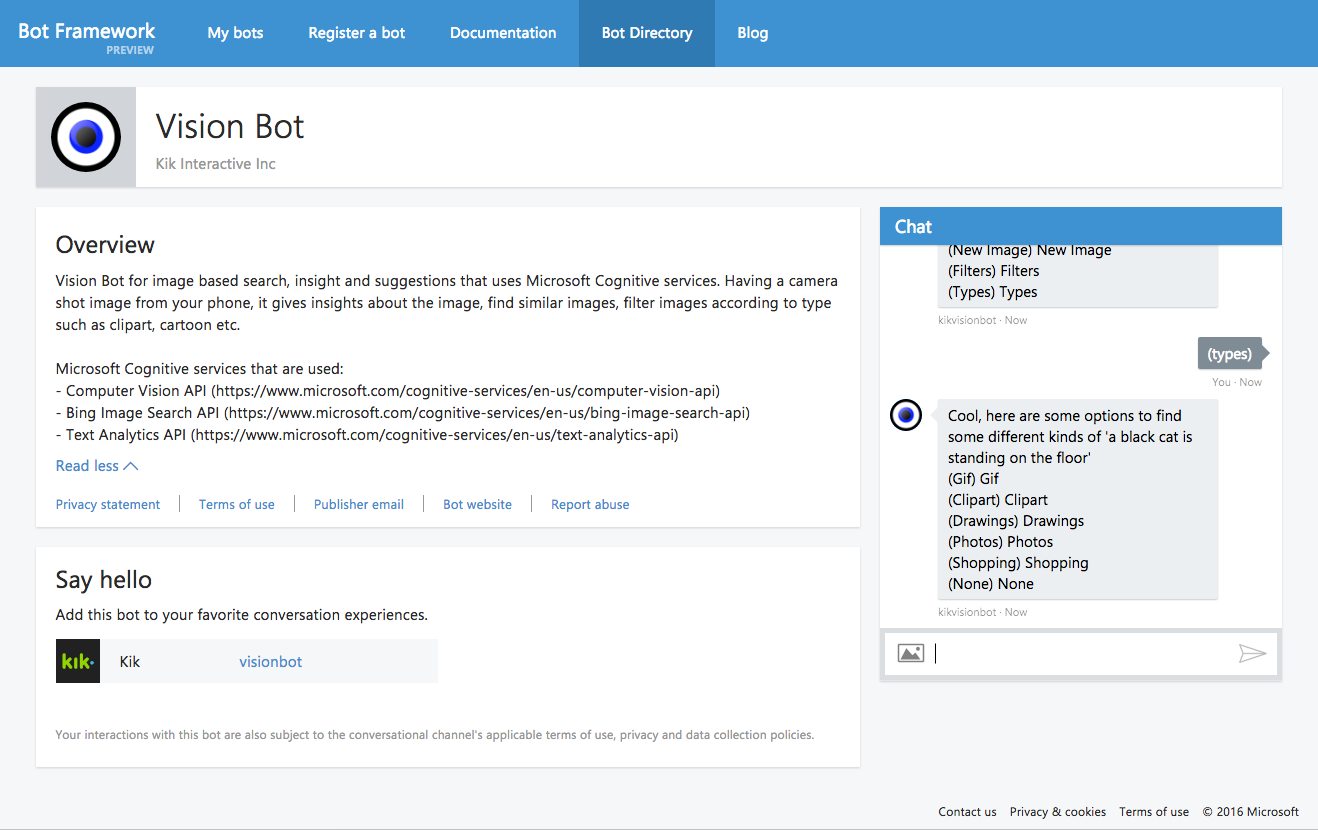The width and height of the screenshot is (1318, 830).
Task: Click the Say hello heading
Action: pos(104,580)
